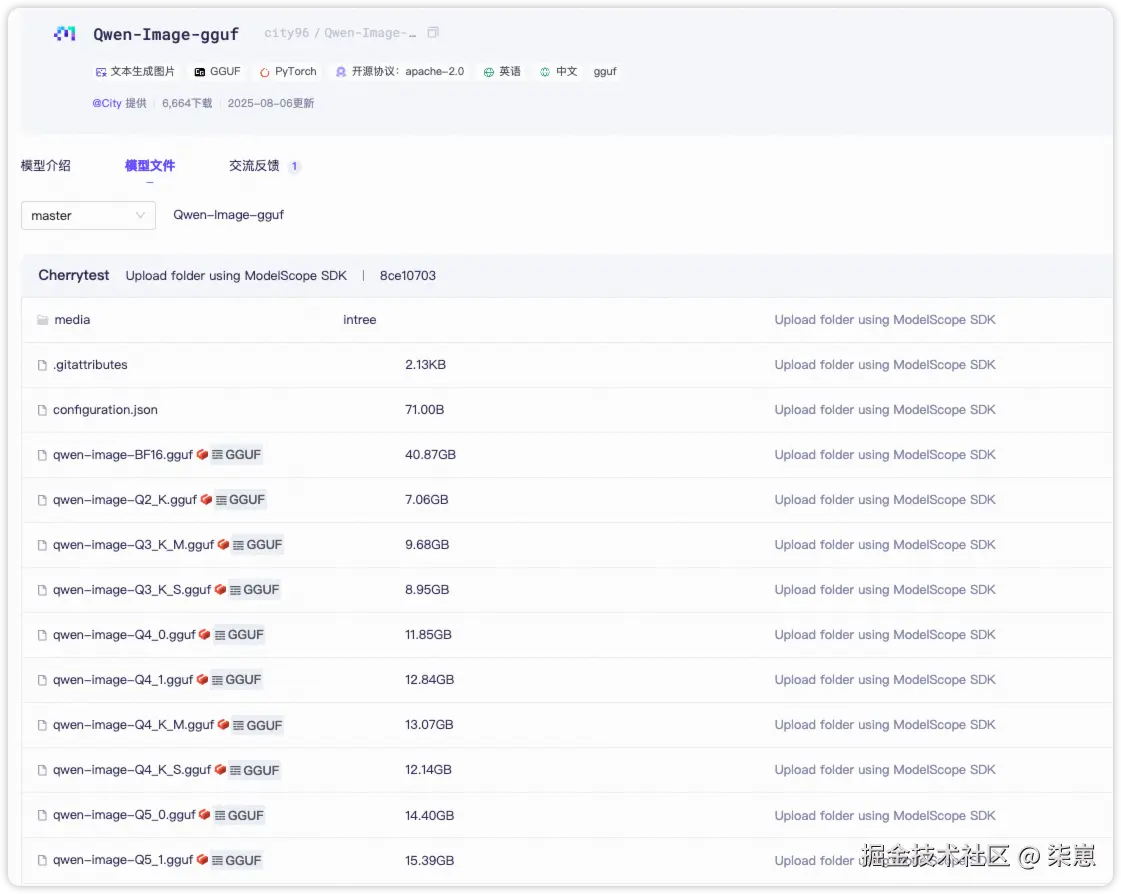Select the 英语 language tag
Viewport: 1121px width, 894px height.
tap(502, 72)
